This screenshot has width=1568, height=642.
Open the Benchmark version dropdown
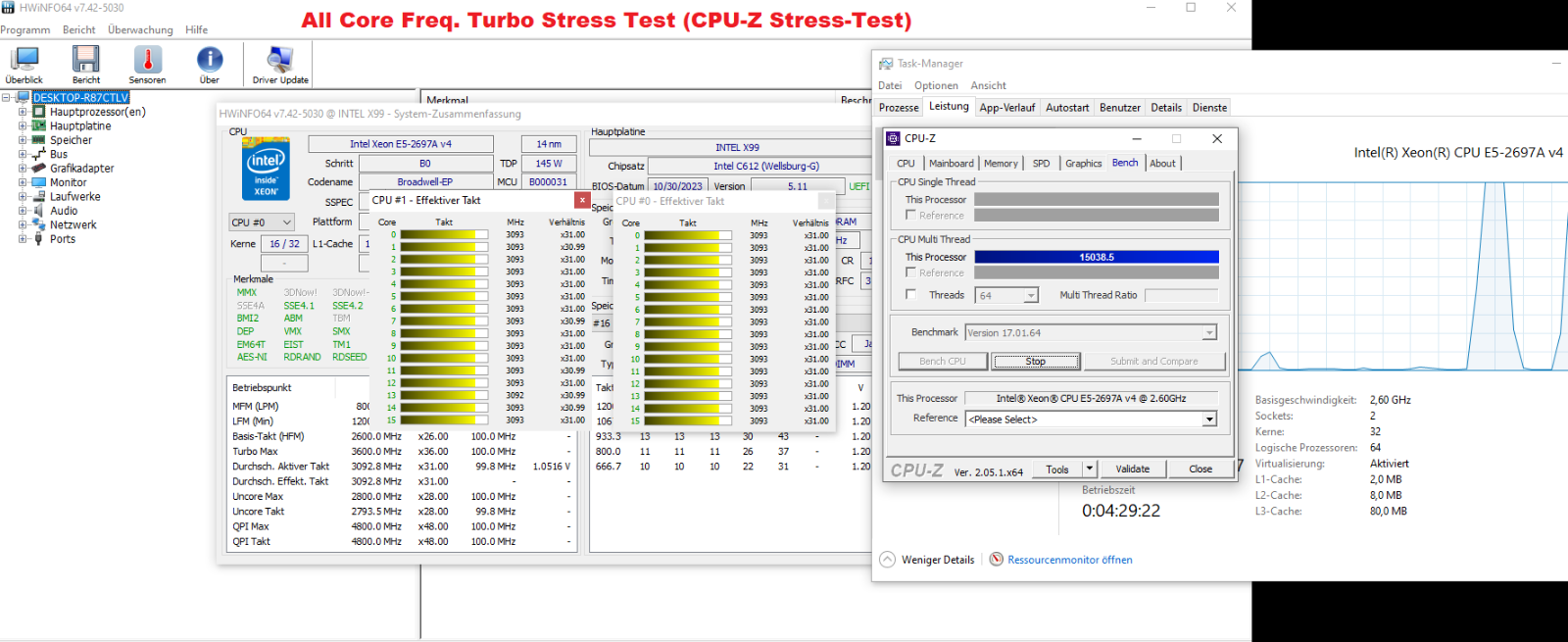[1209, 333]
